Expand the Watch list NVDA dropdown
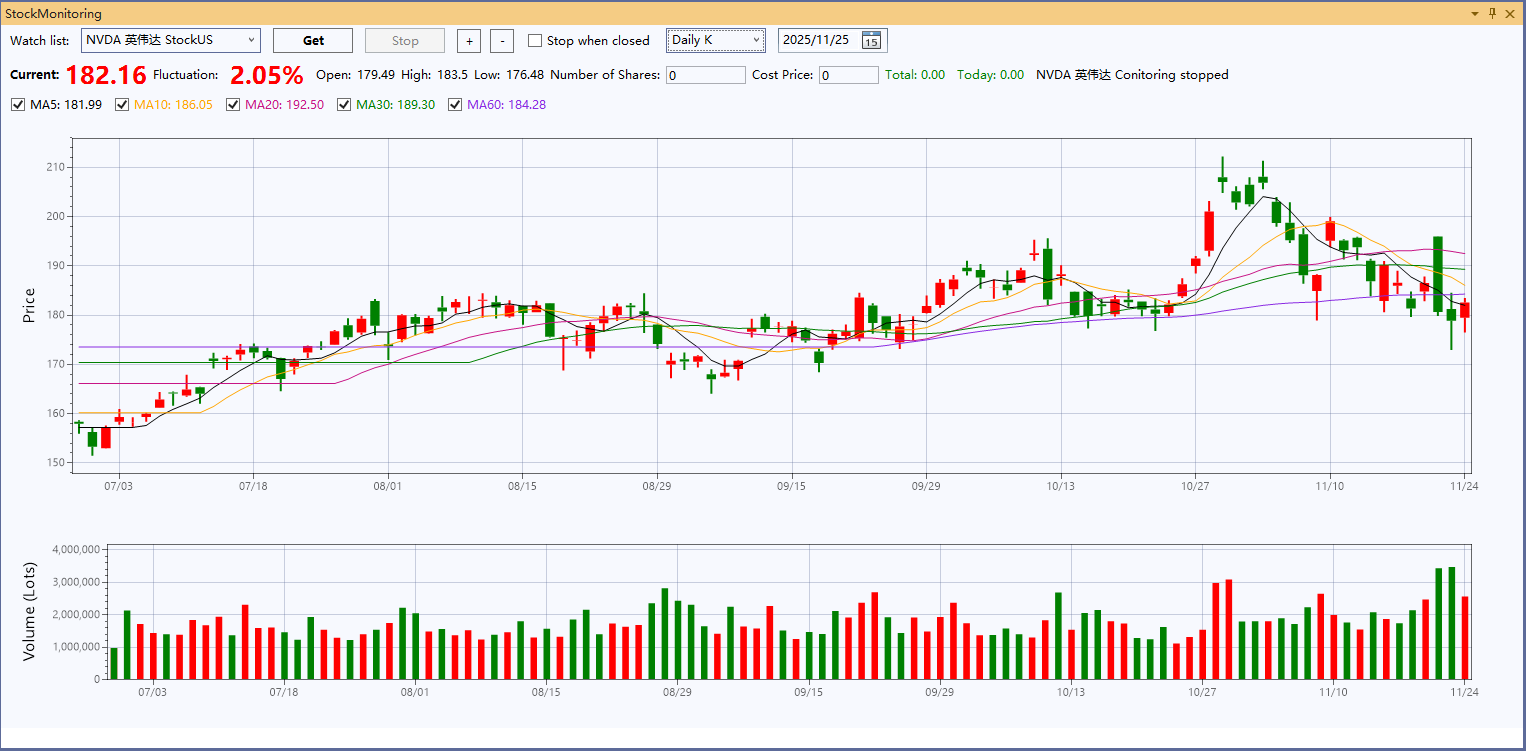 tap(250, 41)
